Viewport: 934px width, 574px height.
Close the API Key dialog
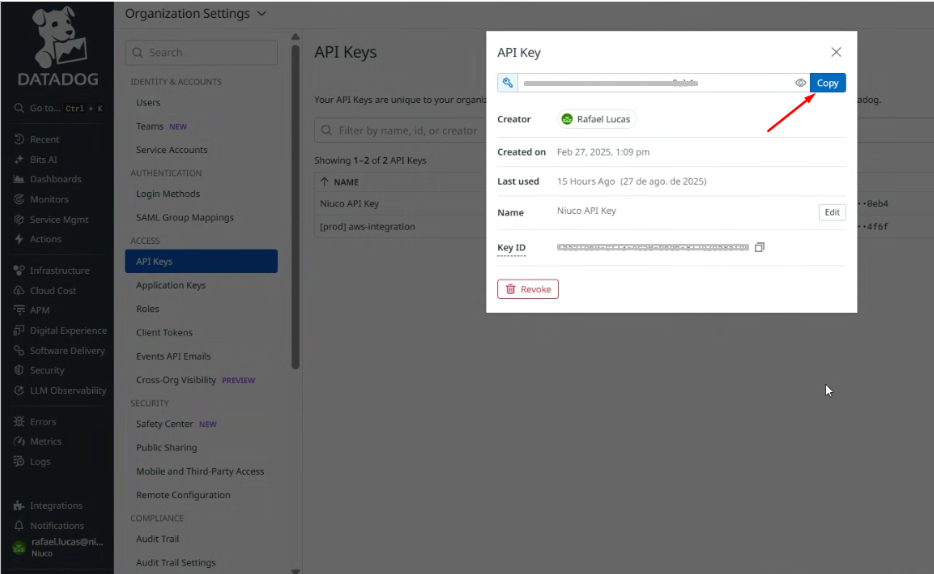coord(836,52)
